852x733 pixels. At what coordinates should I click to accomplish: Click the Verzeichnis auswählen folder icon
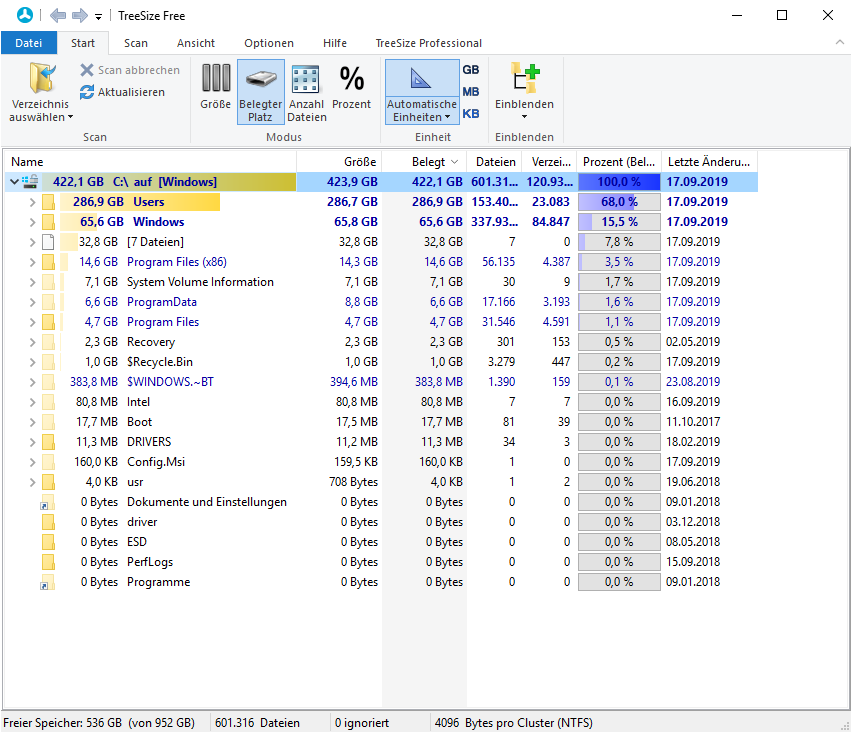click(x=41, y=78)
